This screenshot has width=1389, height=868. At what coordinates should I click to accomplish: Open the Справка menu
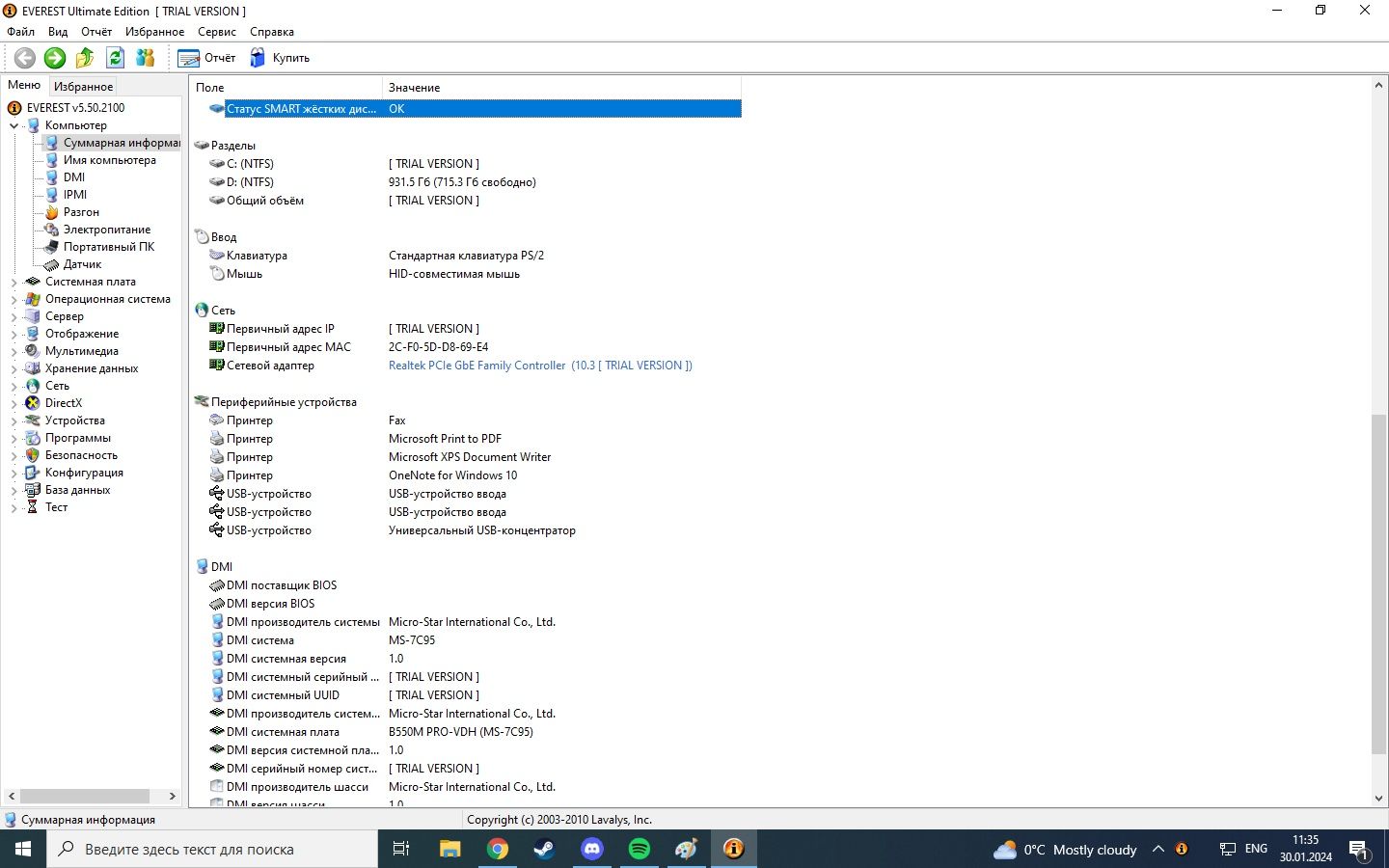272,32
